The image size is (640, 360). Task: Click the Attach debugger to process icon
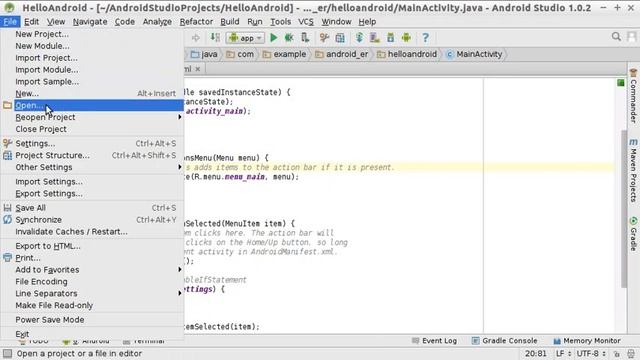[x=305, y=38]
